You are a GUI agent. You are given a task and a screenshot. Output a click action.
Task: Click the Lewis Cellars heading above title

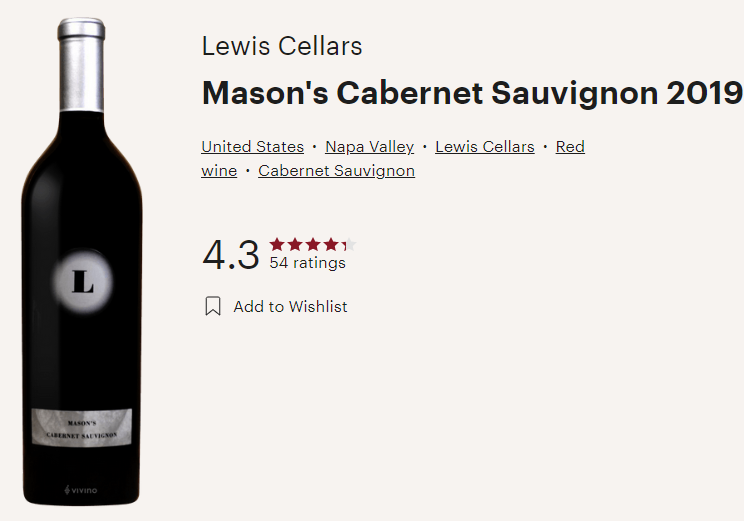tap(282, 46)
